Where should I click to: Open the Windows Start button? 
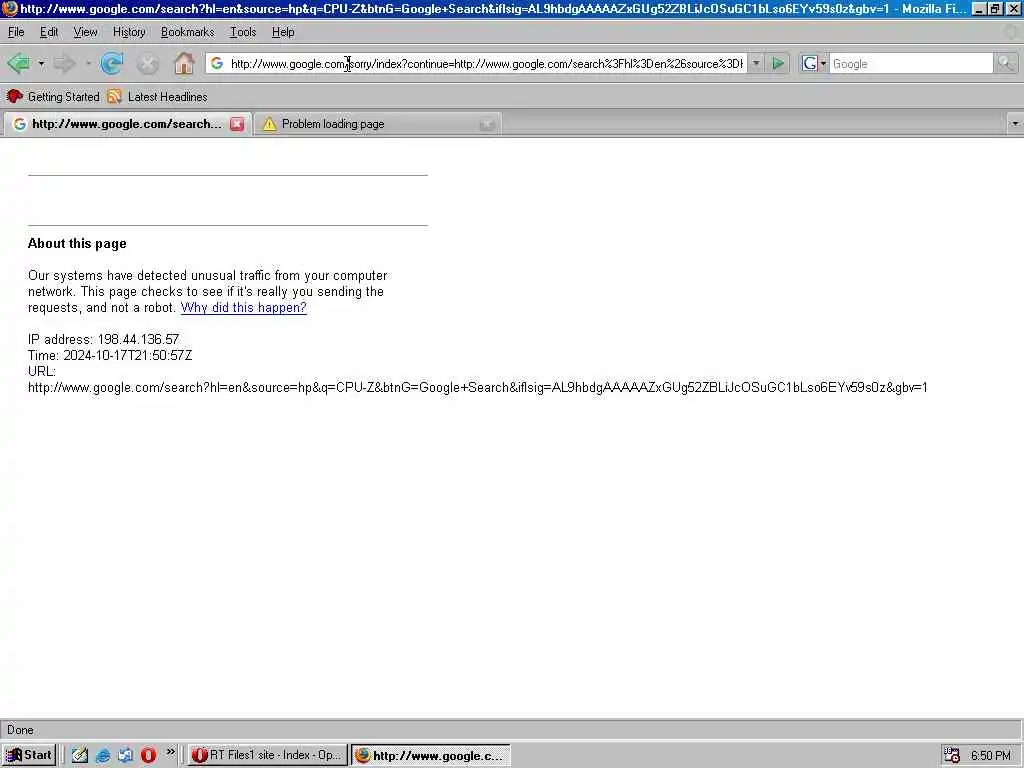[x=29, y=755]
